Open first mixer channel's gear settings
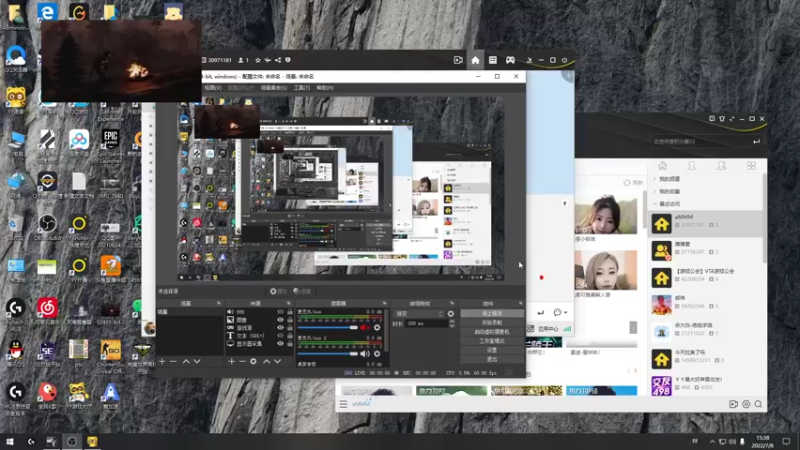This screenshot has width=800, height=450. click(x=377, y=328)
